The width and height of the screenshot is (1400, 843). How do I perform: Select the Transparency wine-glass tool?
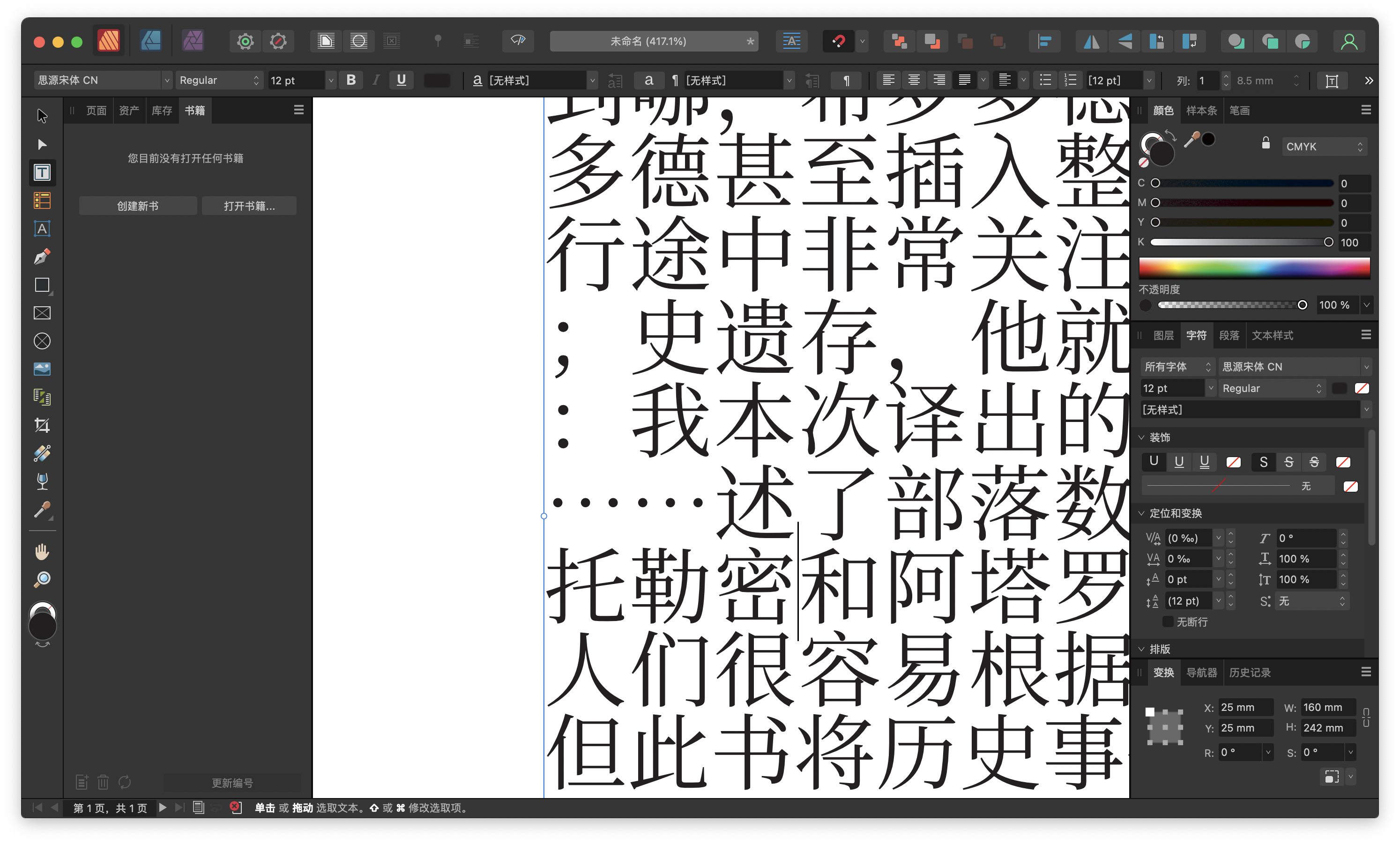[x=42, y=482]
